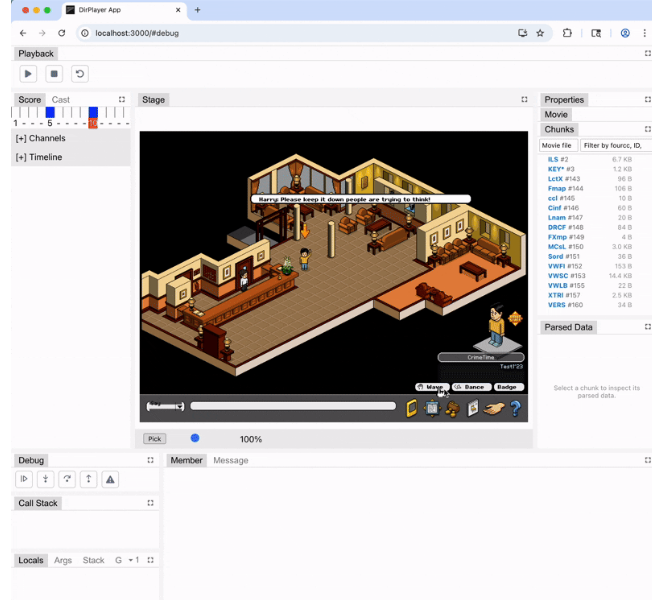Viewport: 652px width, 600px height.
Task: Click the Pick button below the stage
Action: (155, 439)
